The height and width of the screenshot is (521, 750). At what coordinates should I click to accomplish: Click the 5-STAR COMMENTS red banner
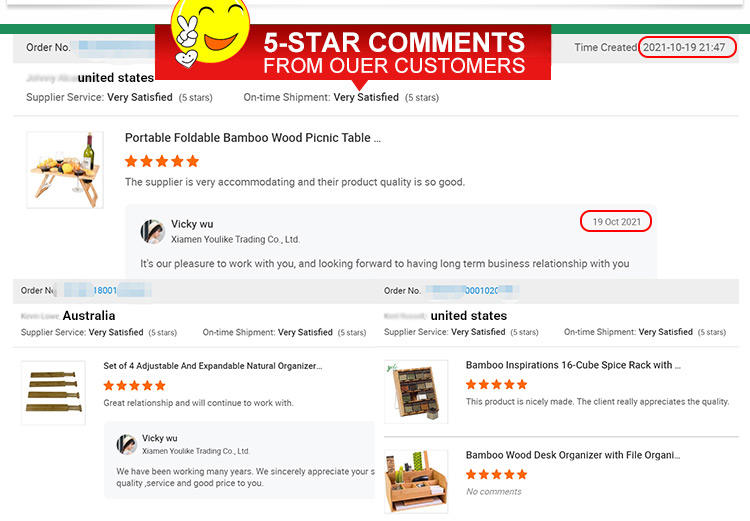point(353,53)
